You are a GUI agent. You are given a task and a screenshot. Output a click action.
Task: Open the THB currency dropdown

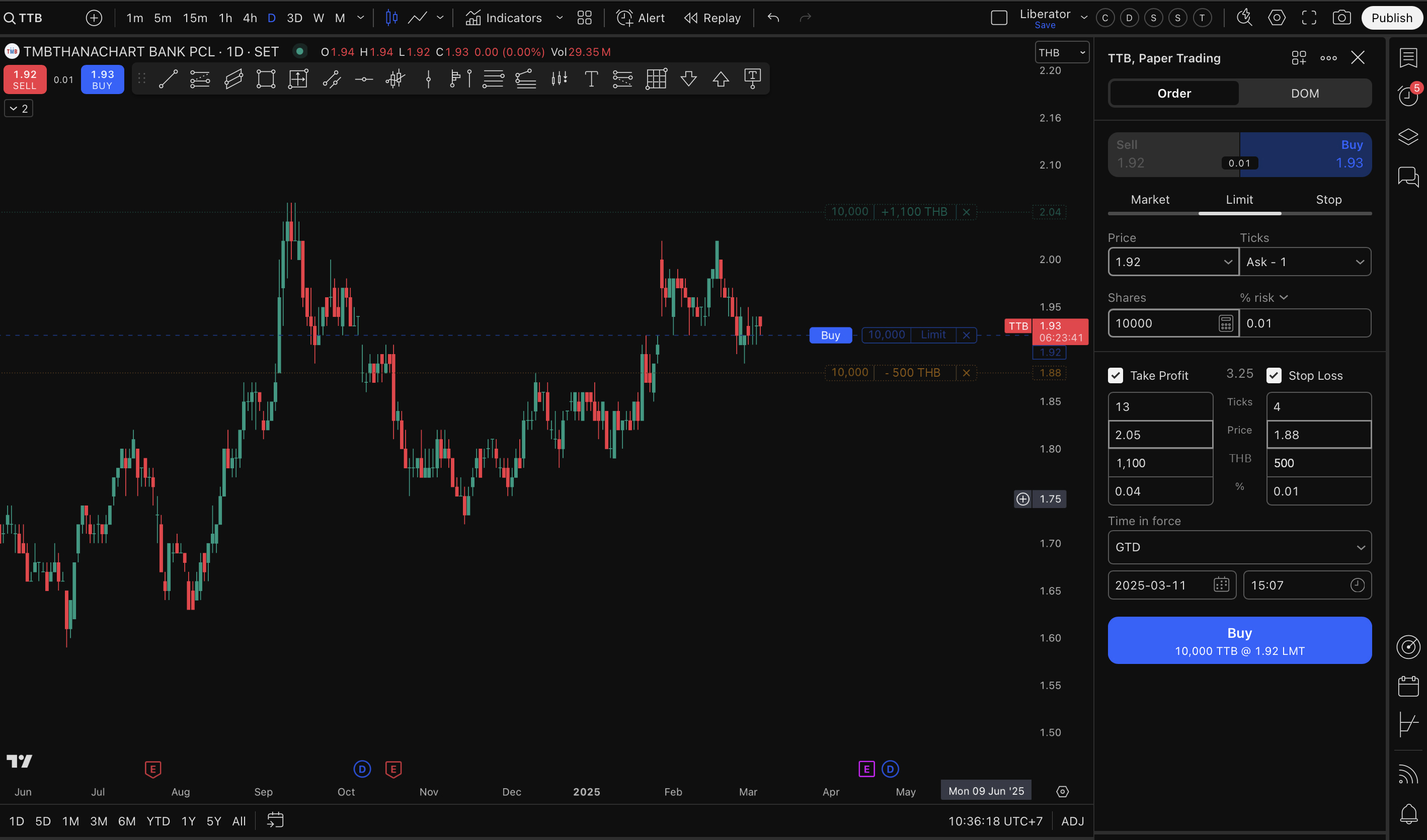[1062, 53]
